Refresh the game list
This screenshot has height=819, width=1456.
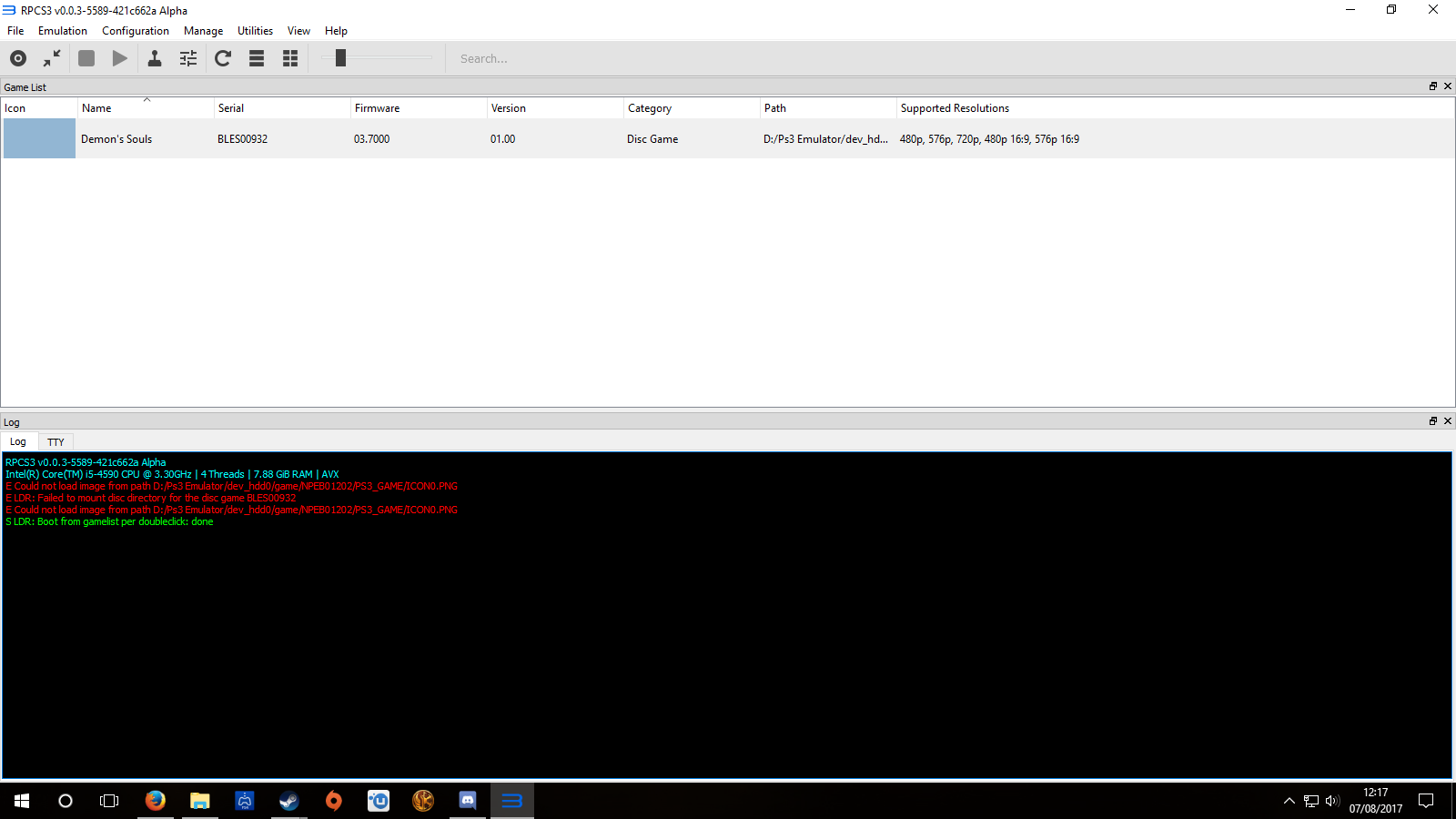pos(223,58)
